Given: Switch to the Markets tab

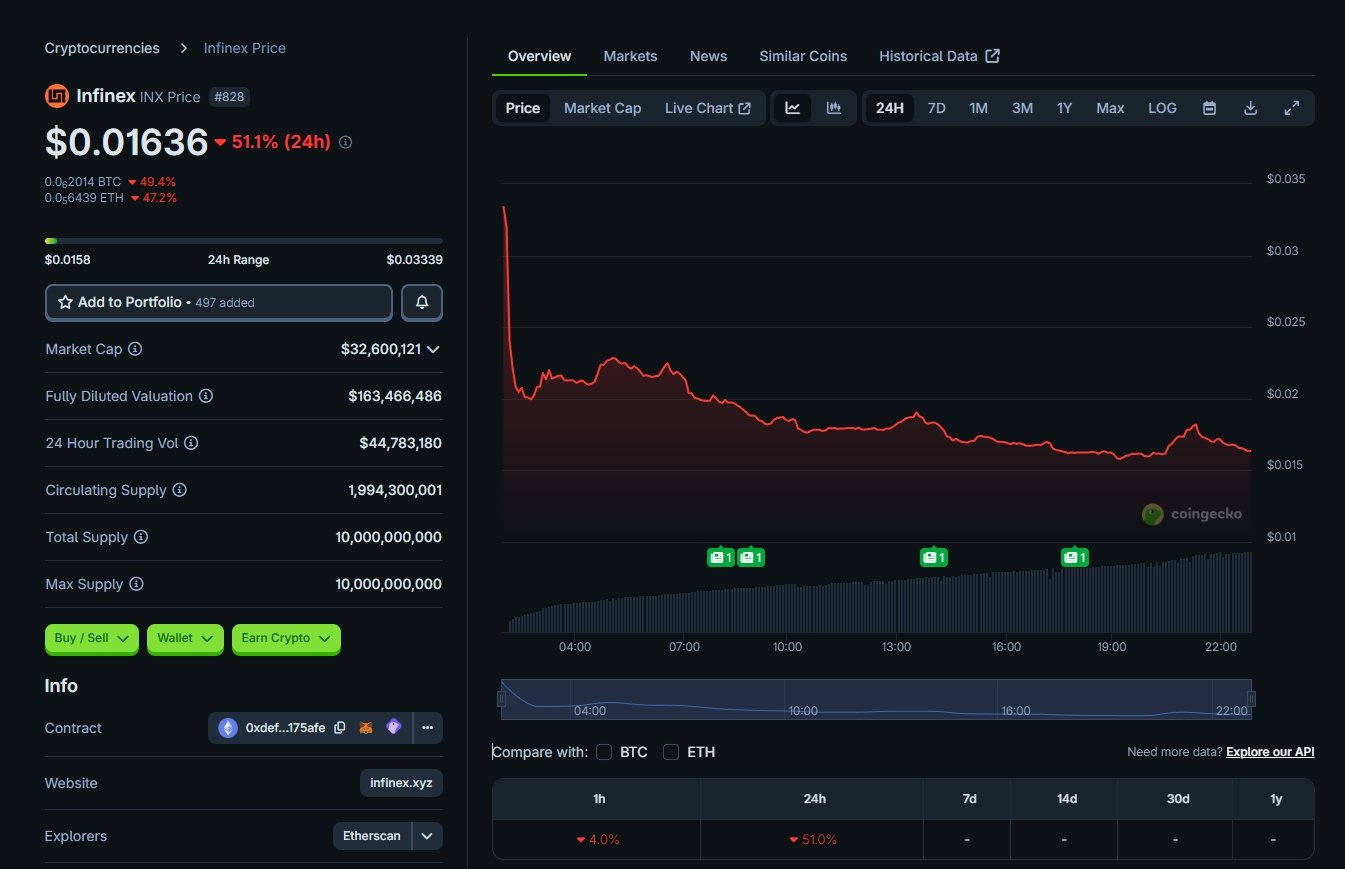Looking at the screenshot, I should pos(630,56).
